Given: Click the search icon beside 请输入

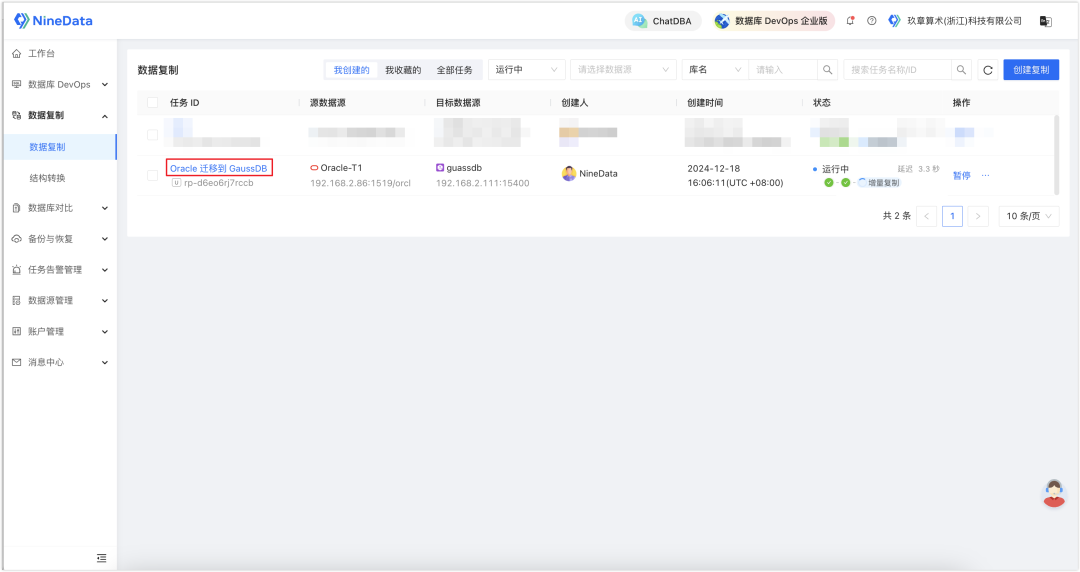Looking at the screenshot, I should pyautogui.click(x=827, y=70).
